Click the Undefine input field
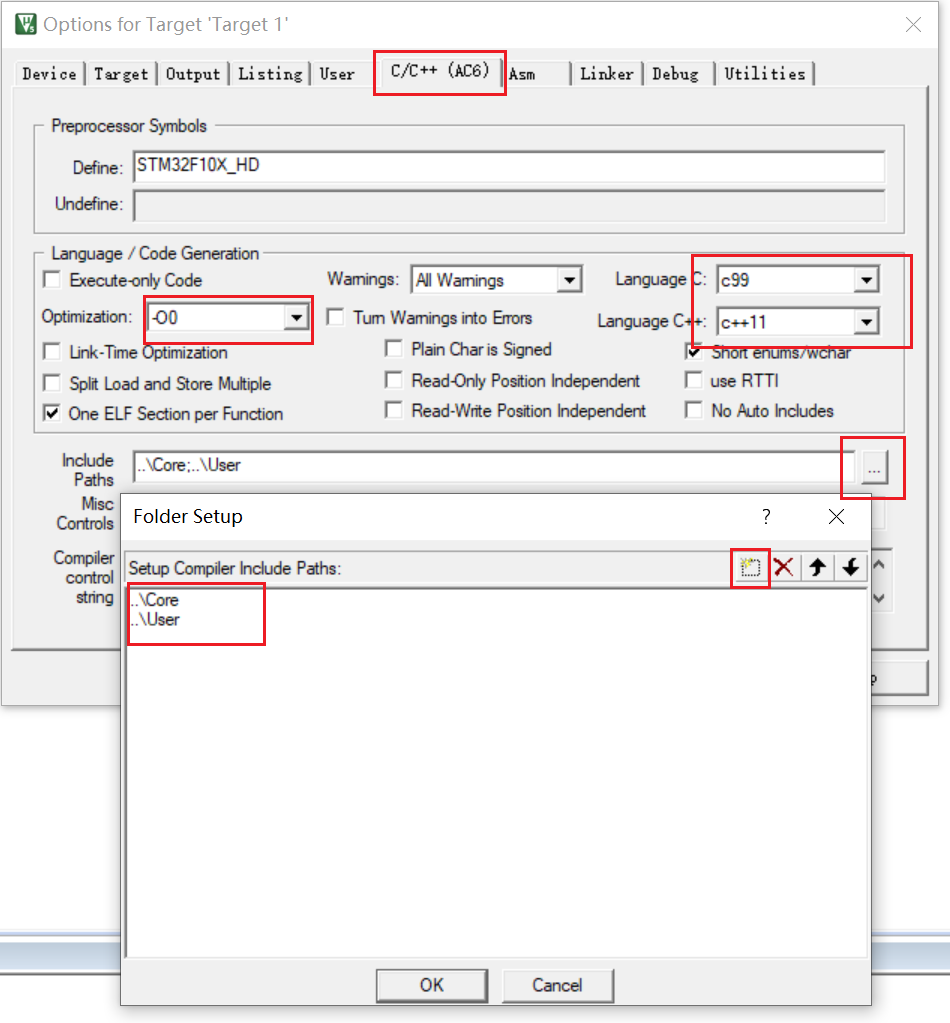This screenshot has height=1023, width=950. (x=509, y=205)
